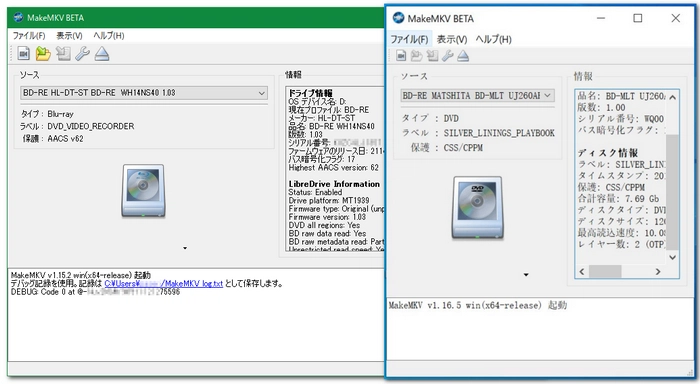Click the open files icon in left MakeMKV window

coord(24,54)
